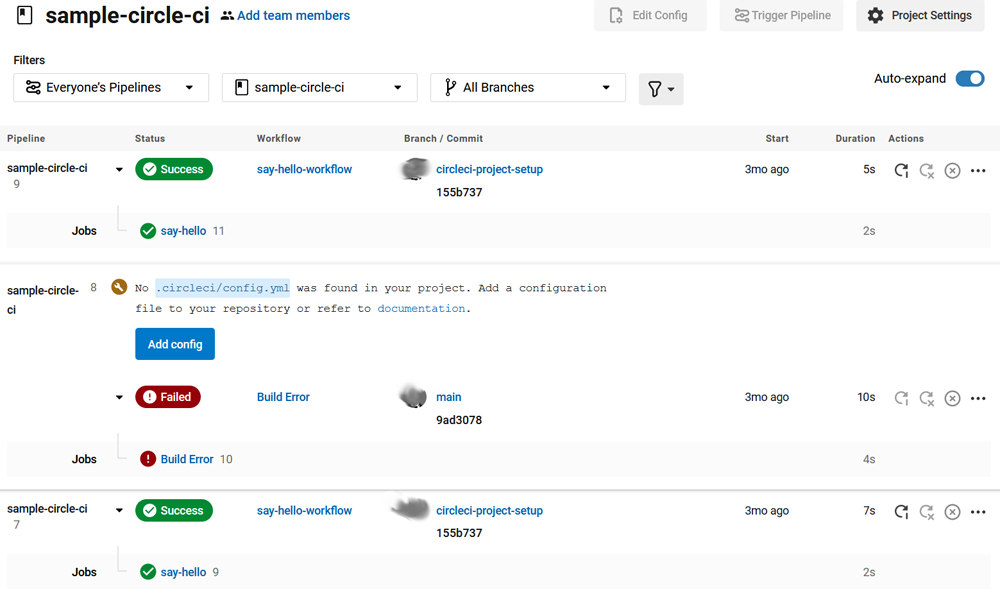Open more options for the failed pipeline

coord(977,398)
